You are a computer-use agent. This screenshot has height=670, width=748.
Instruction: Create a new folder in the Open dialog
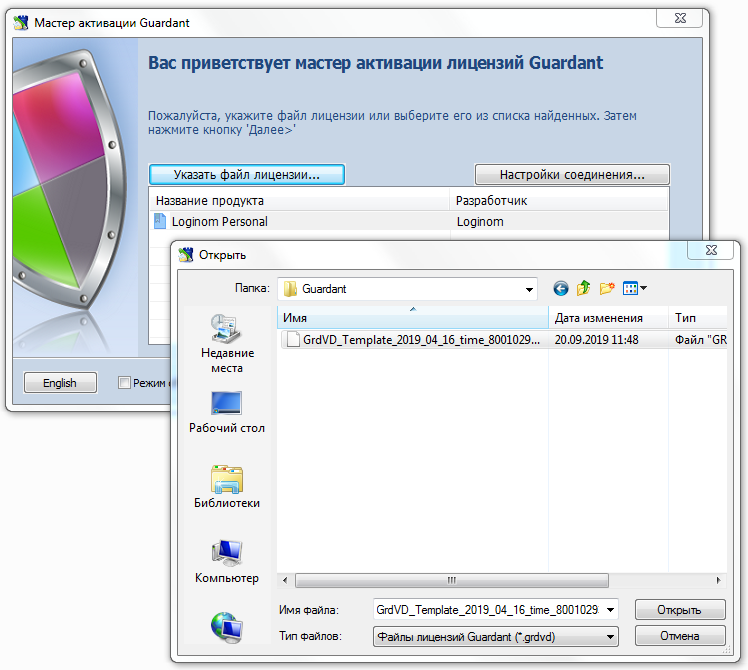point(607,289)
